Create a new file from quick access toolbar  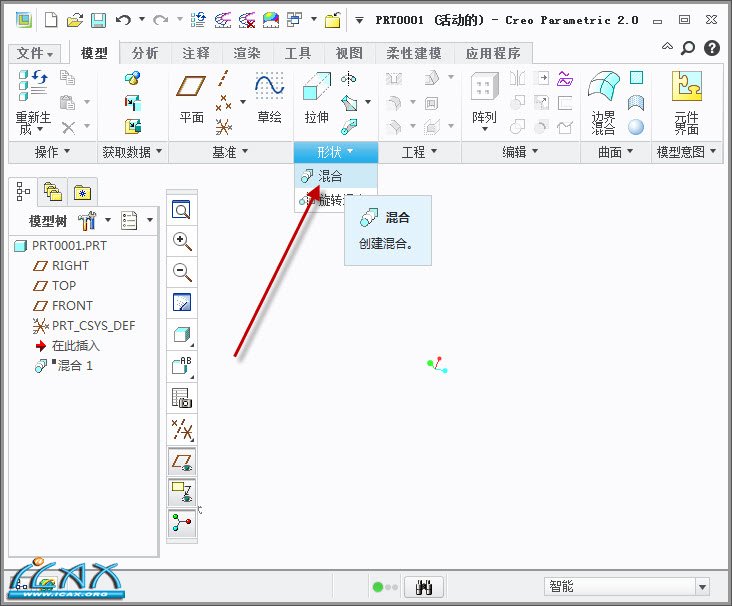coord(51,20)
